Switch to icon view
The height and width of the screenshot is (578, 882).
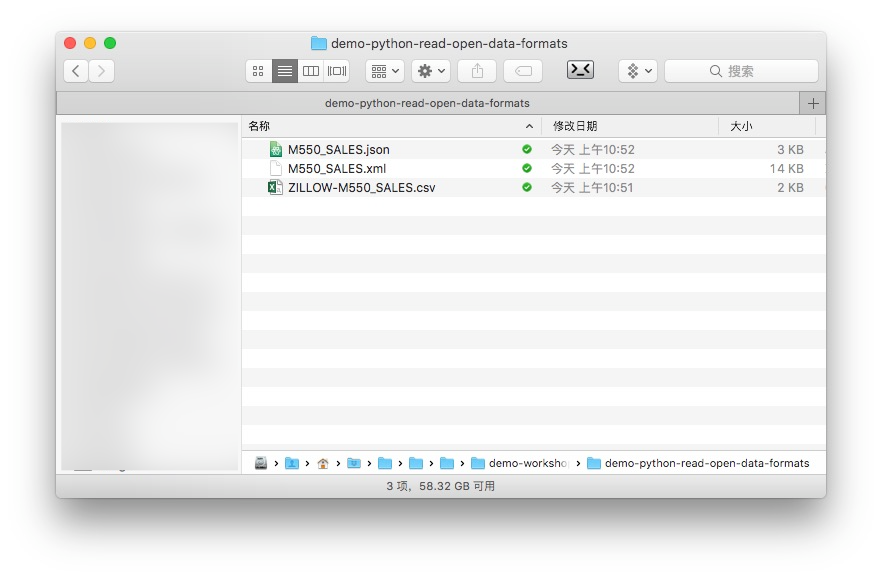258,71
